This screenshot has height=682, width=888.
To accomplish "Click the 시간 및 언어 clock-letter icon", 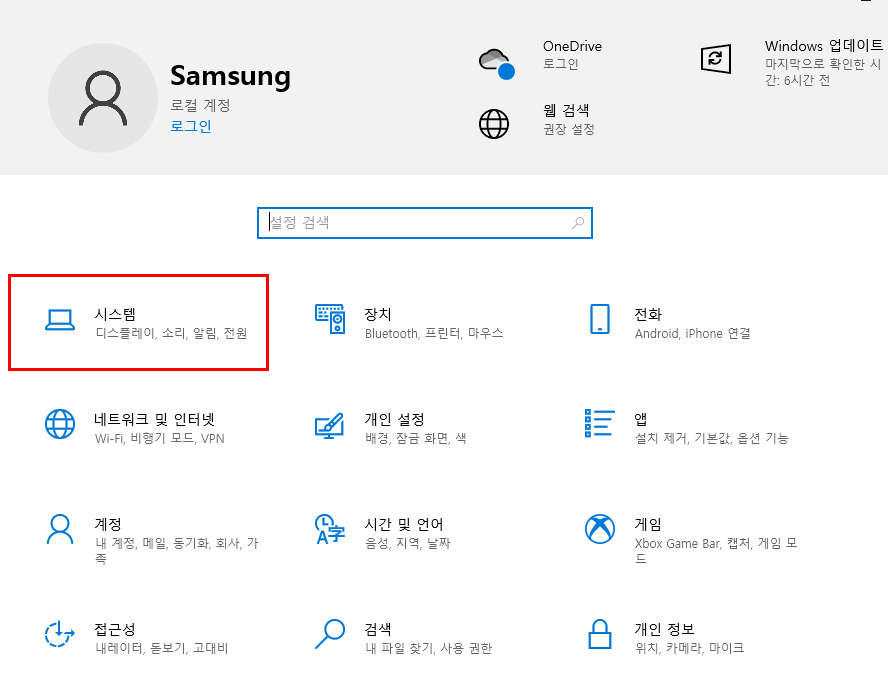I will point(330,529).
